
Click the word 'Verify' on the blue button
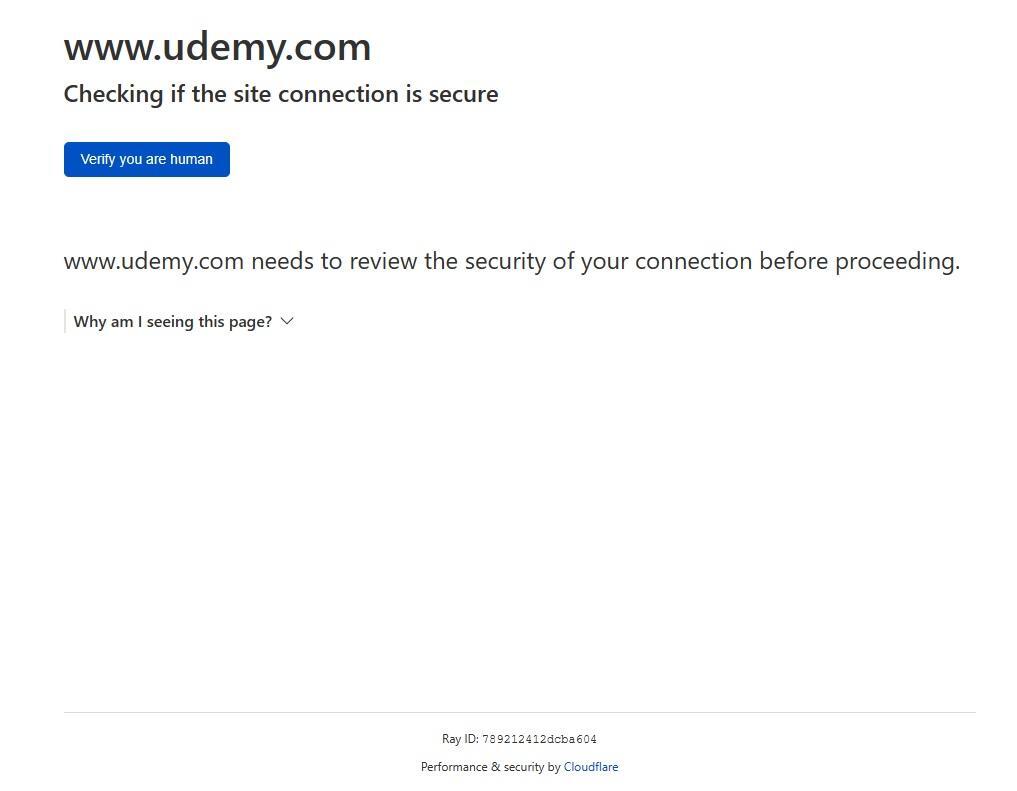(x=98, y=159)
